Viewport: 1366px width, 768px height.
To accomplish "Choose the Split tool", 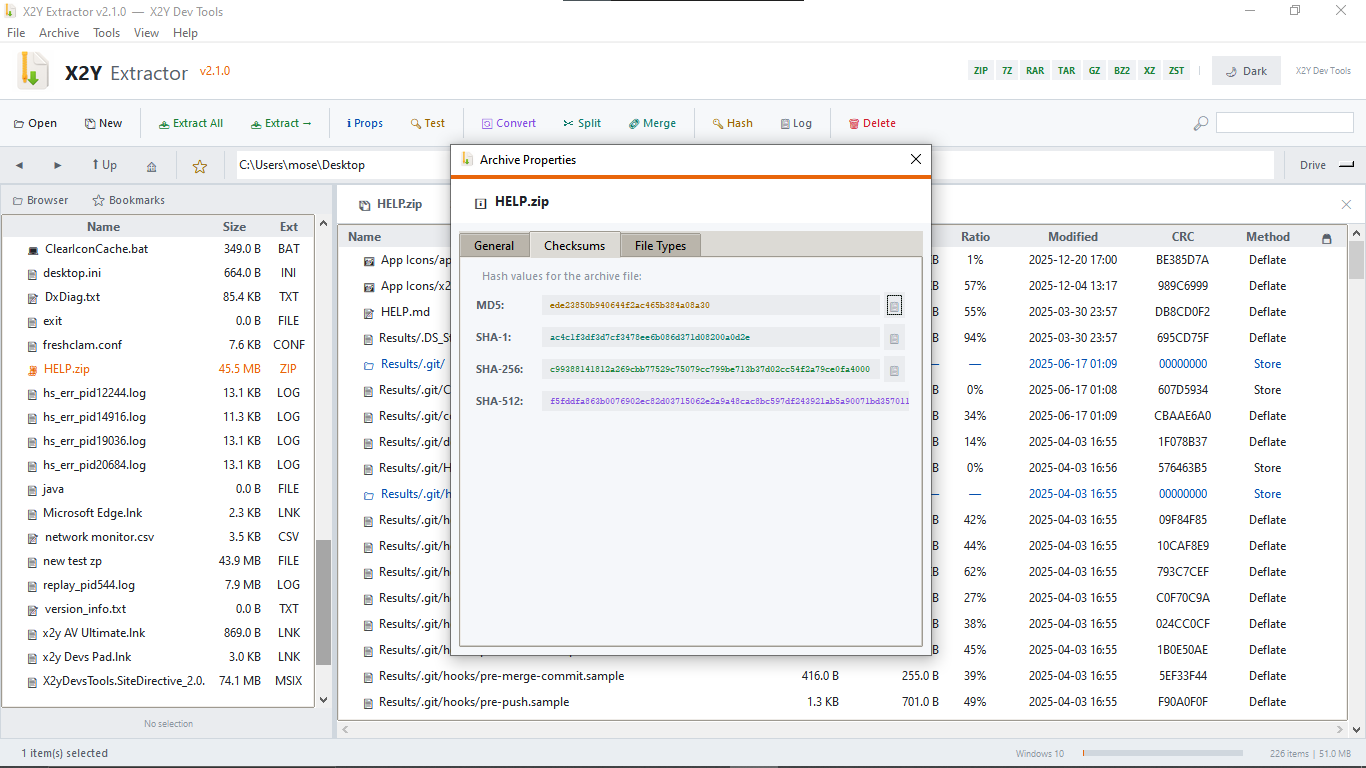I will [582, 124].
